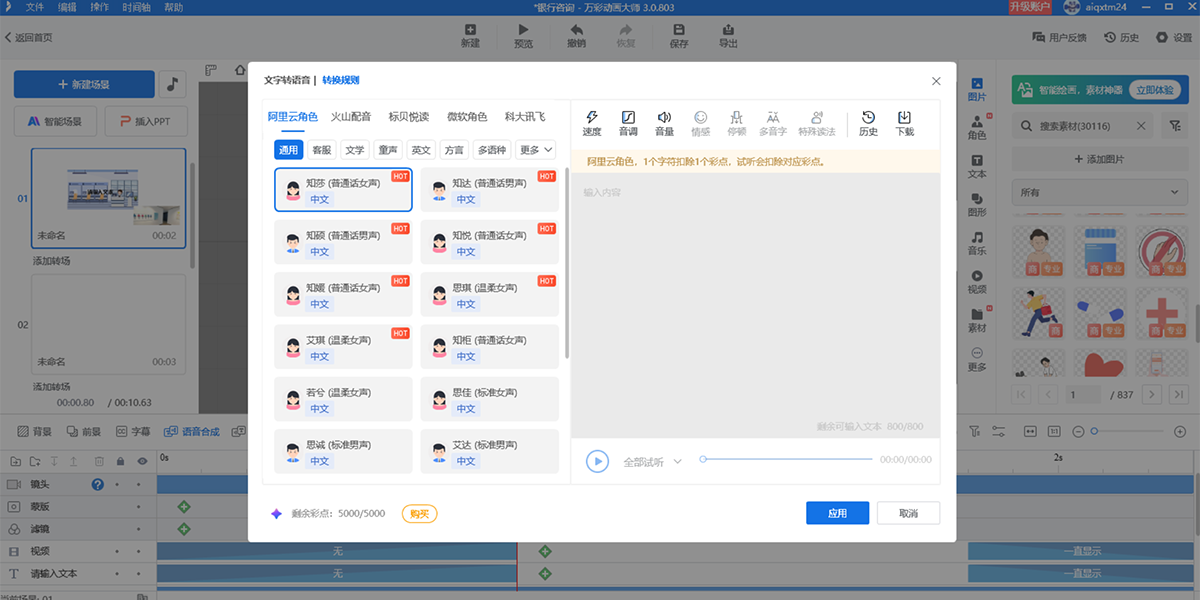Viewport: 1200px width, 600px height.
Task: Expand the 所有 material filter dropdown
Action: click(1098, 192)
